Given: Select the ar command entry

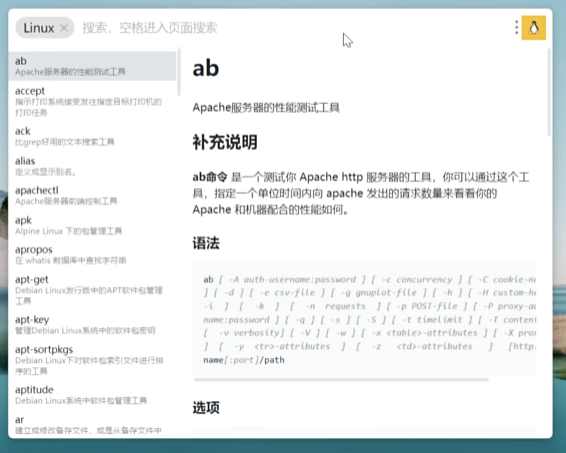Looking at the screenshot, I should coord(92,424).
